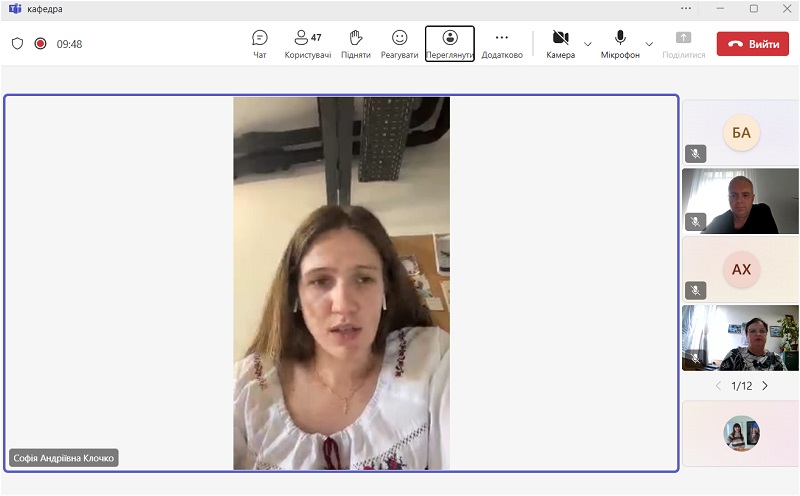800x496 pixels.
Task: Expand the microphone options dropdown arrow
Action: coord(649,44)
